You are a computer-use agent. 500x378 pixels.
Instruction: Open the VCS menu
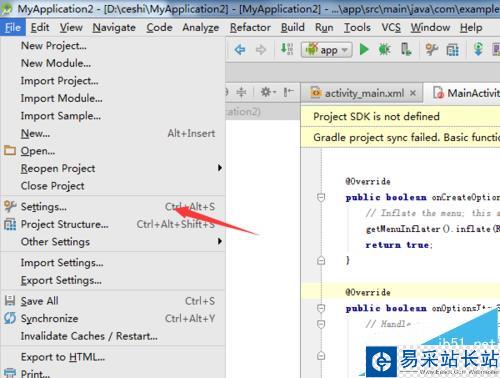pyautogui.click(x=391, y=27)
